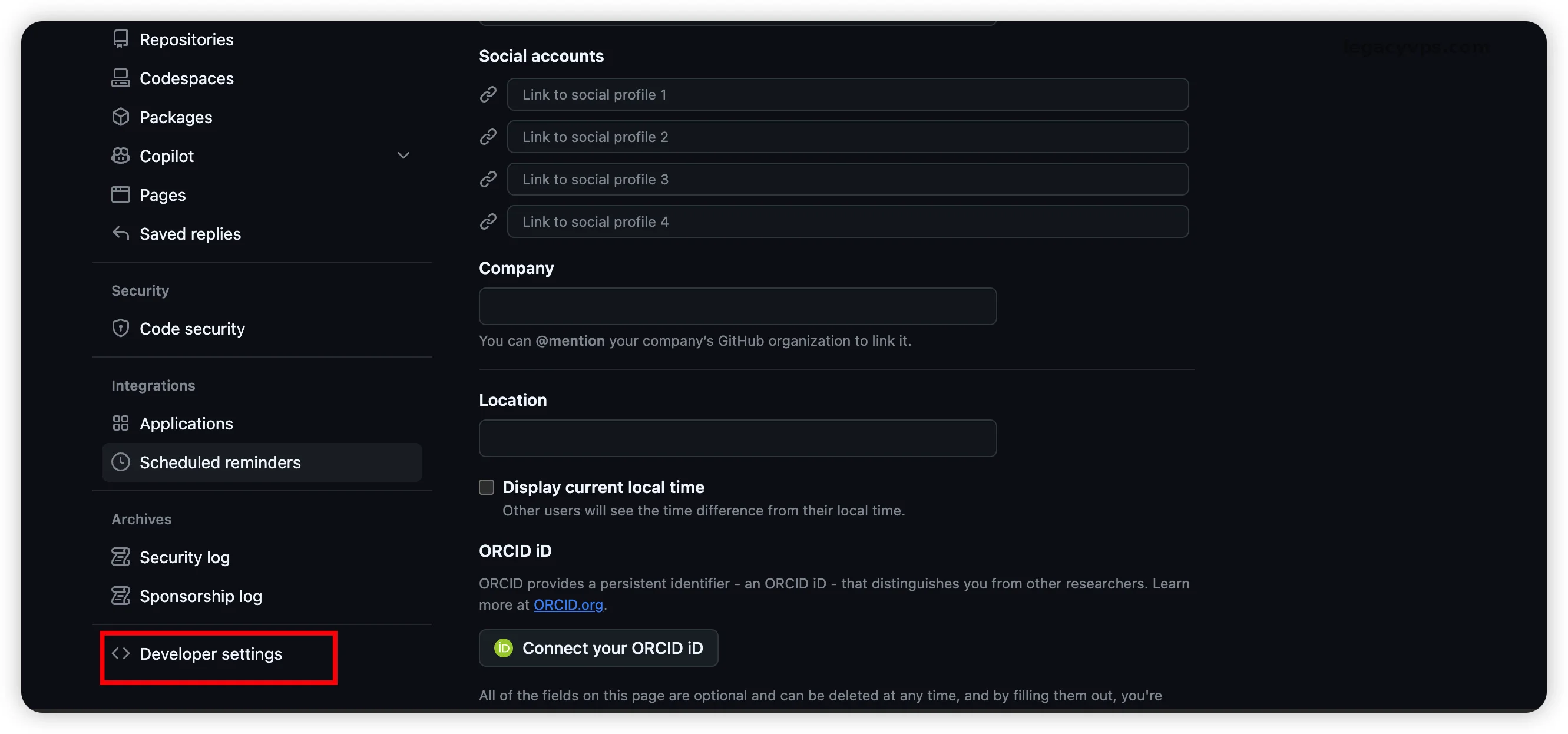Expand the Copilot submenu chevron
Image resolution: width=1568 pixels, height=734 pixels.
click(403, 156)
